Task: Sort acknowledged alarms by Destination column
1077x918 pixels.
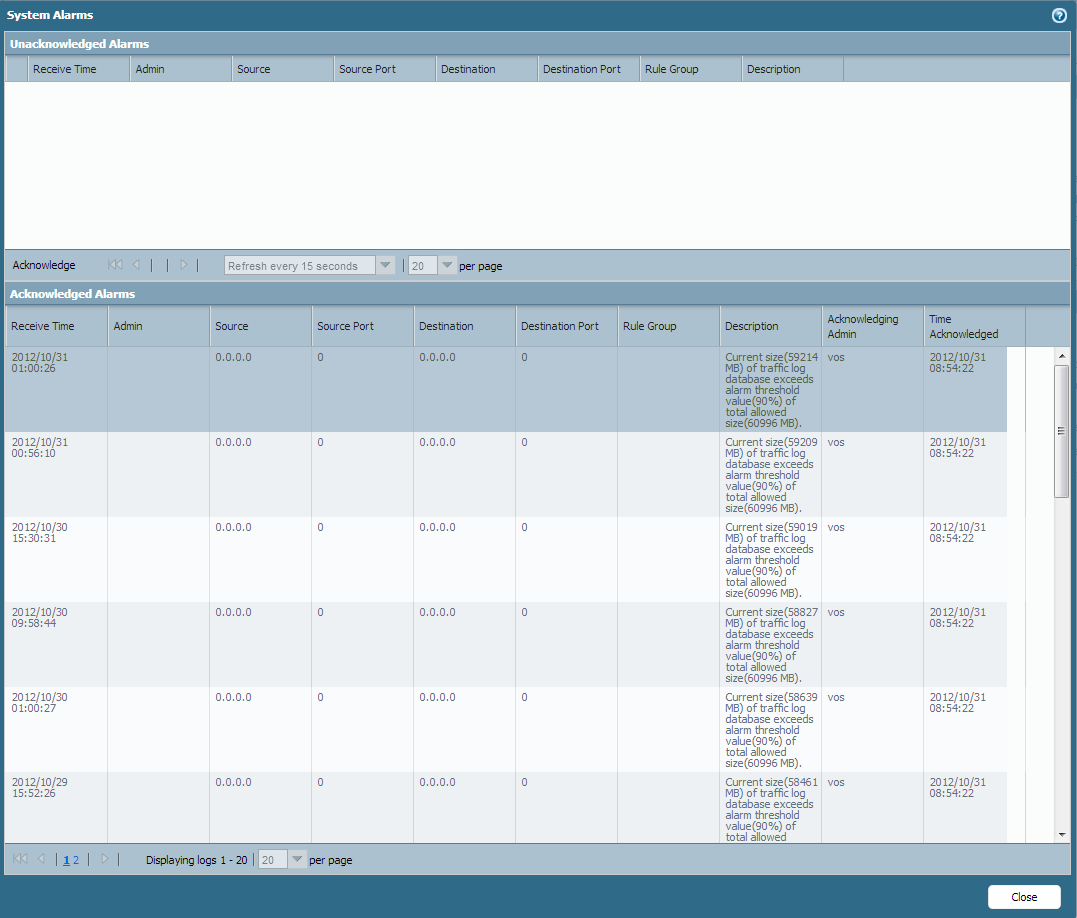Action: coord(464,326)
